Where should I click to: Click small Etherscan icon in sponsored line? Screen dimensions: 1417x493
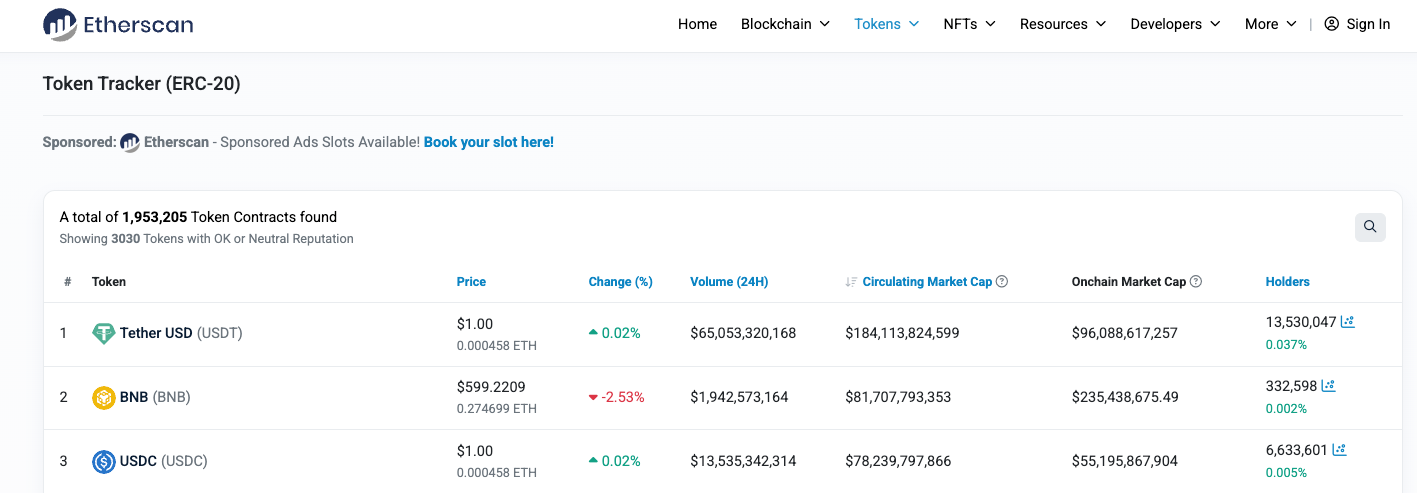pos(130,142)
